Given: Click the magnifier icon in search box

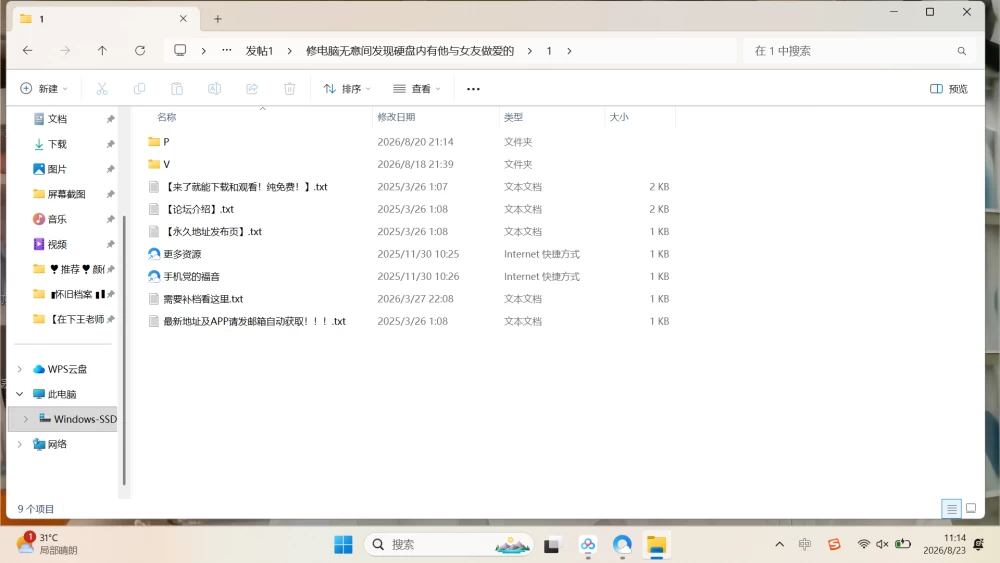Looking at the screenshot, I should 962,51.
